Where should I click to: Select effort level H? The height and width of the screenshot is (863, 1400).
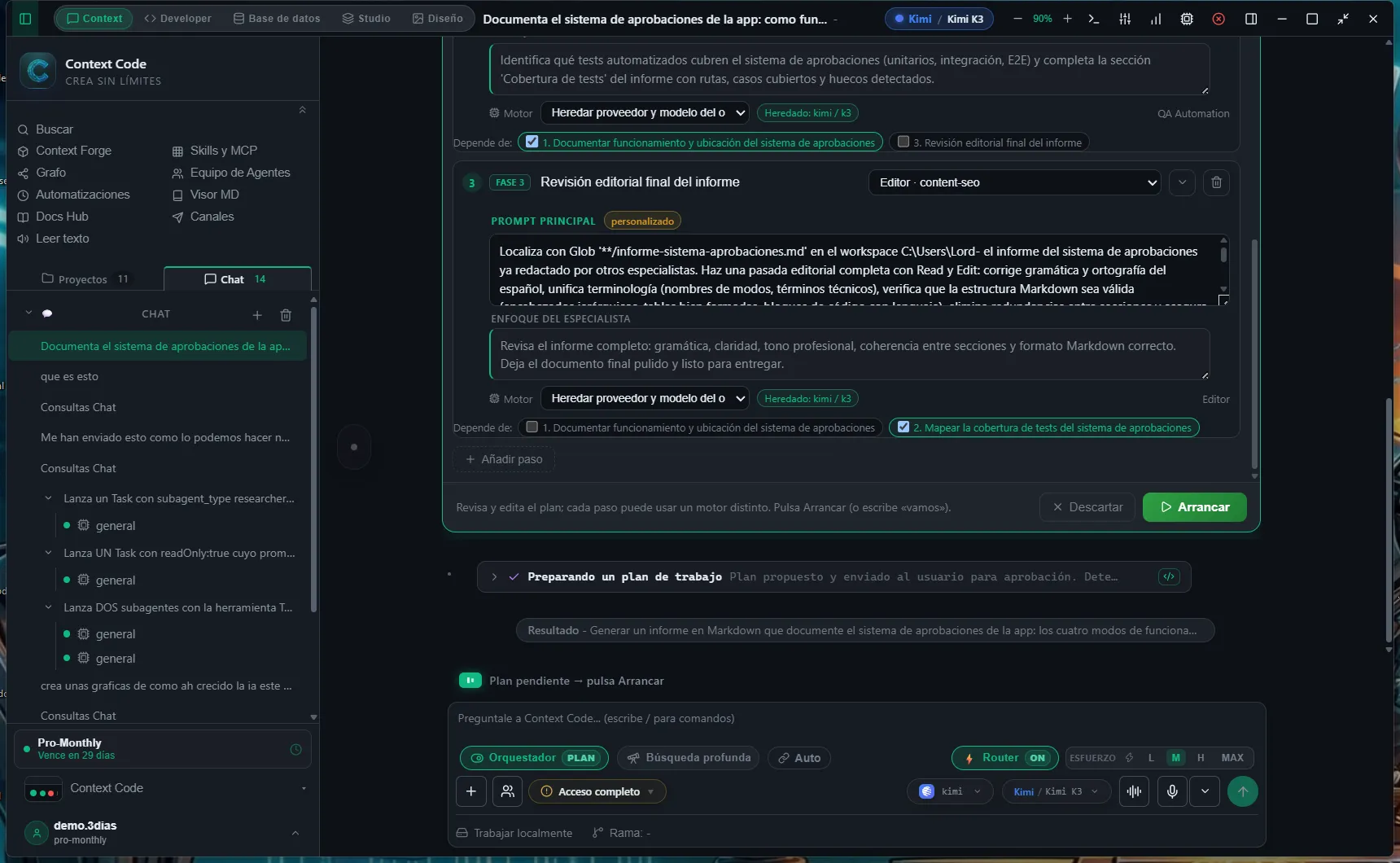(x=1201, y=758)
